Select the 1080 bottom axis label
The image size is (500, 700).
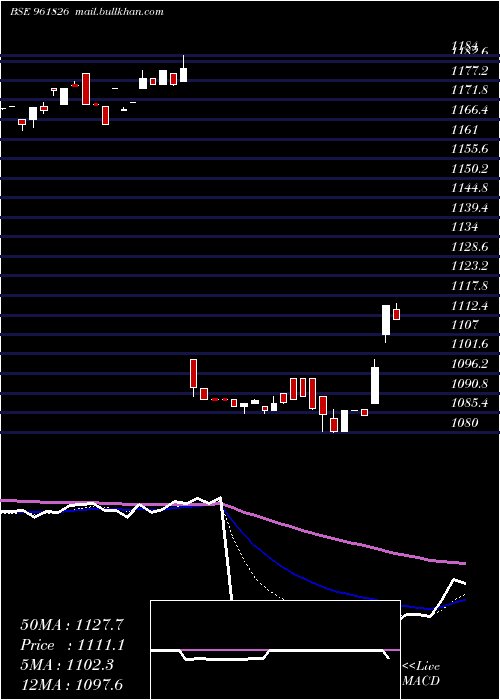pos(464,422)
